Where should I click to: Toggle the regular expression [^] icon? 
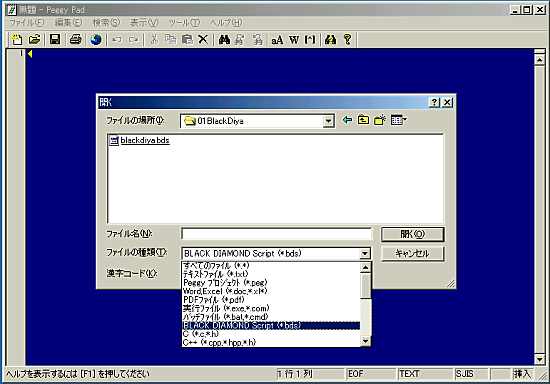(310, 40)
